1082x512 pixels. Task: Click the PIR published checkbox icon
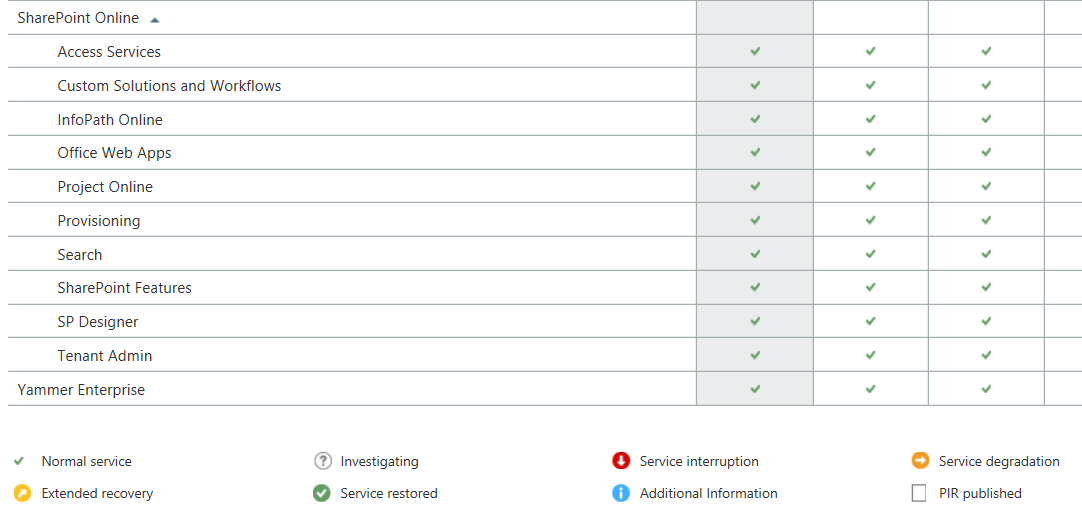[x=919, y=493]
